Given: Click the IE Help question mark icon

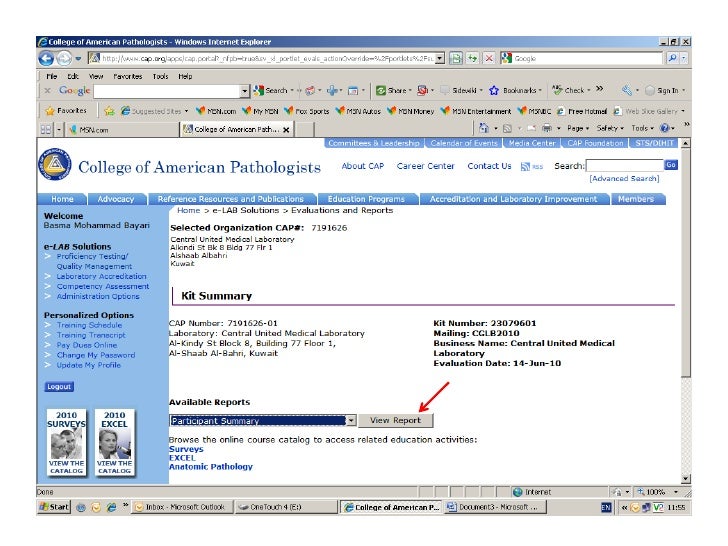Looking at the screenshot, I should point(664,128).
